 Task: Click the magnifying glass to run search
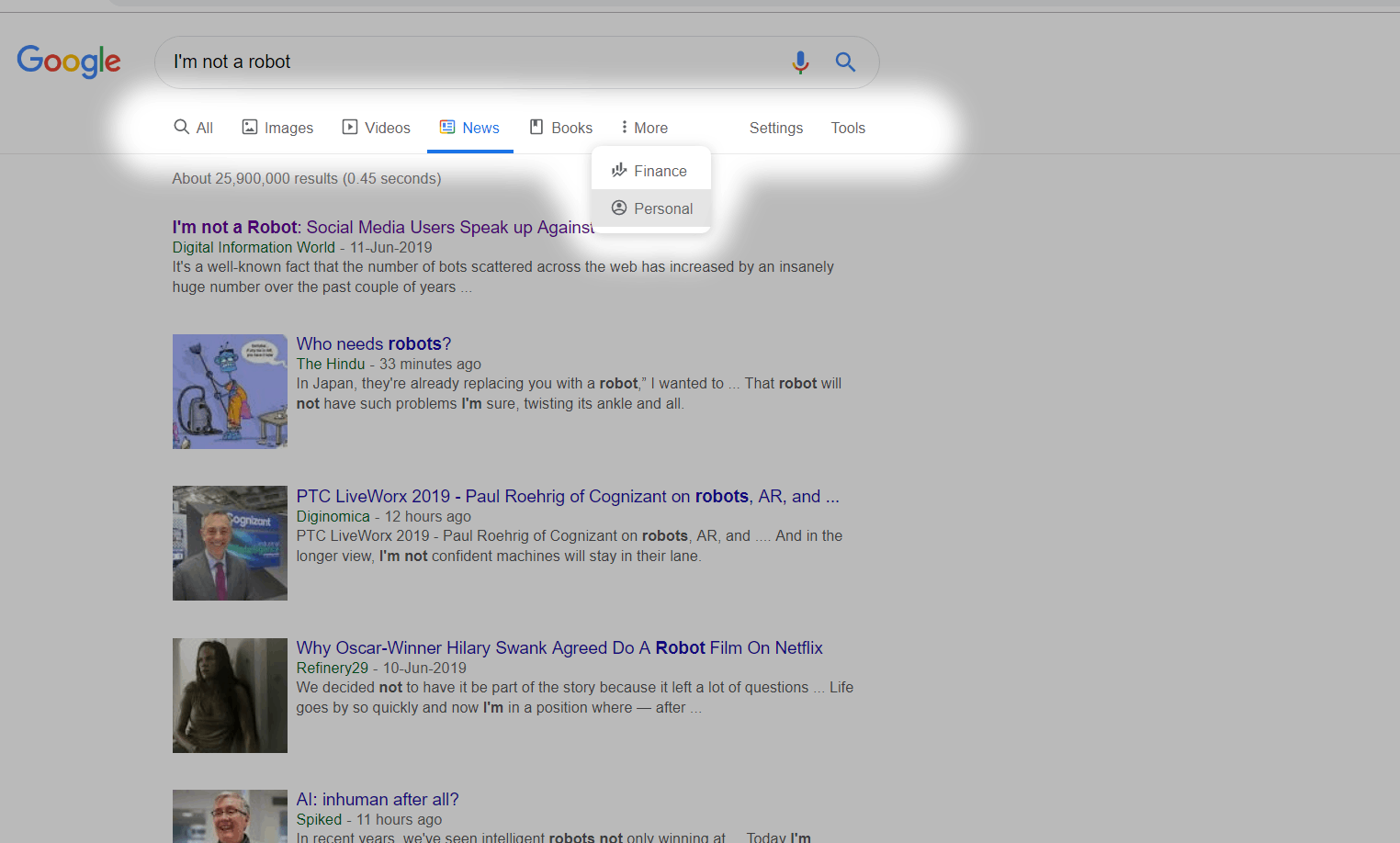tap(844, 62)
